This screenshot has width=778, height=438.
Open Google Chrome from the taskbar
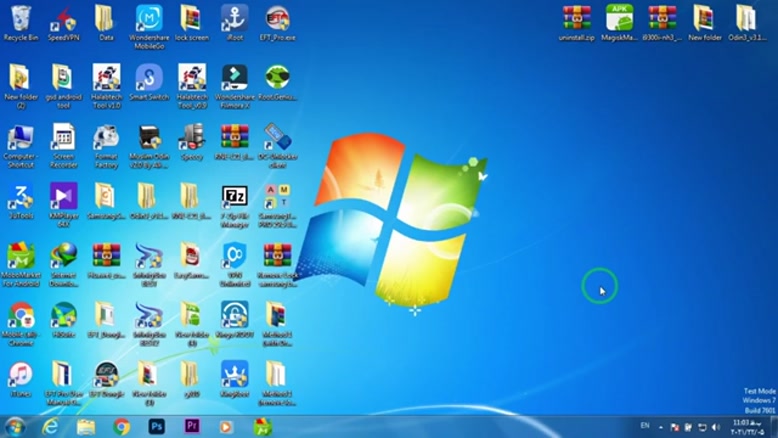point(122,427)
